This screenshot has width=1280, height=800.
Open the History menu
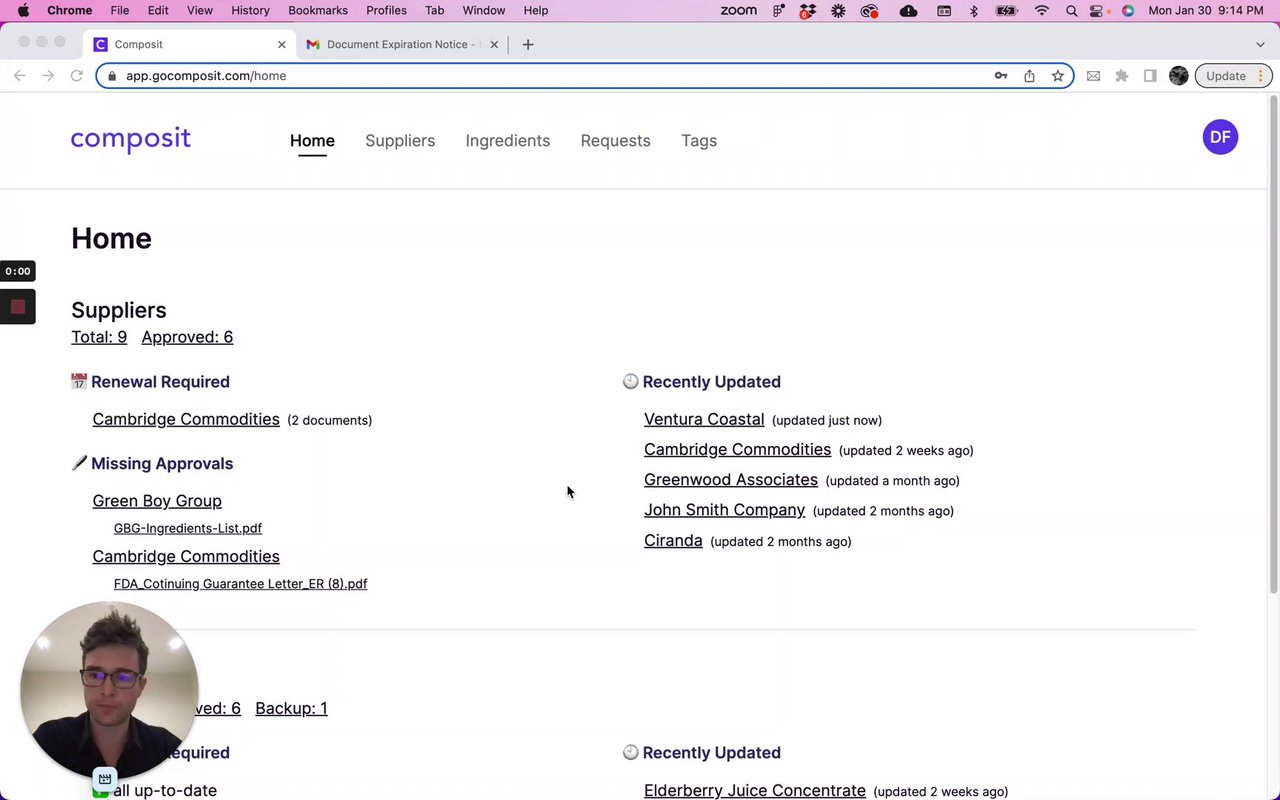[x=250, y=10]
